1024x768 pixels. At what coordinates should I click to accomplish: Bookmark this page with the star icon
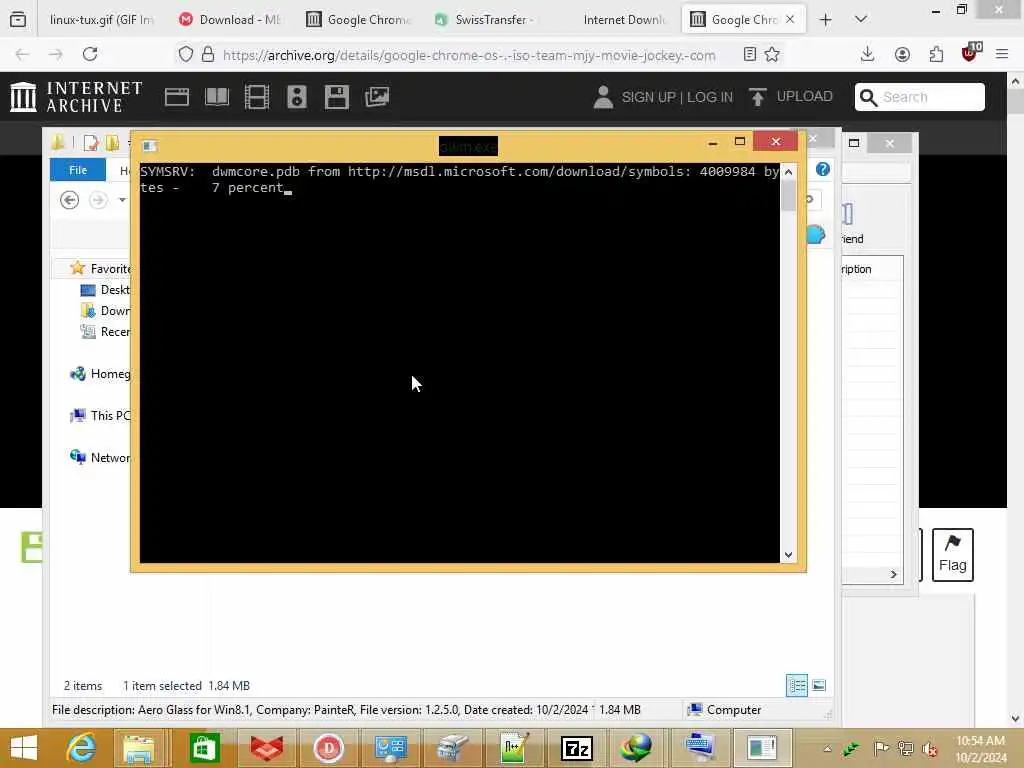[x=772, y=54]
